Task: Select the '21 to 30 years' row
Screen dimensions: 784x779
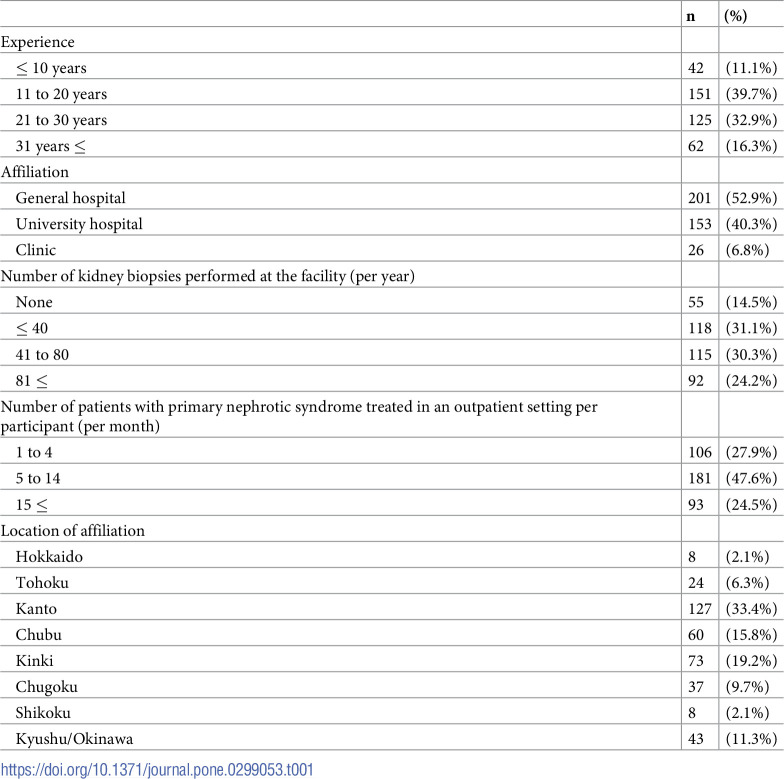Action: click(392, 120)
